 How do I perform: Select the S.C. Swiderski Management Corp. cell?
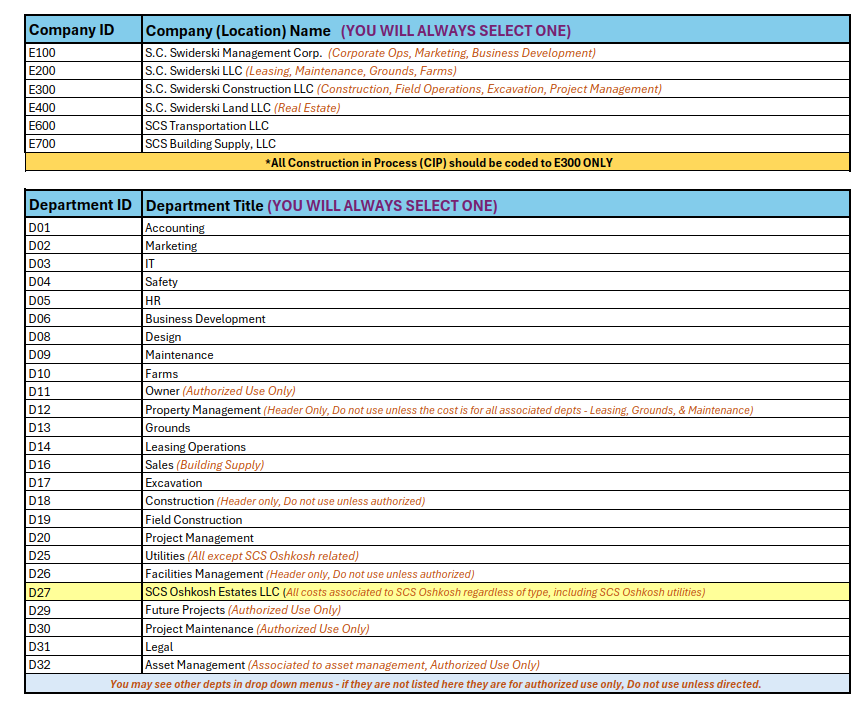pos(496,53)
